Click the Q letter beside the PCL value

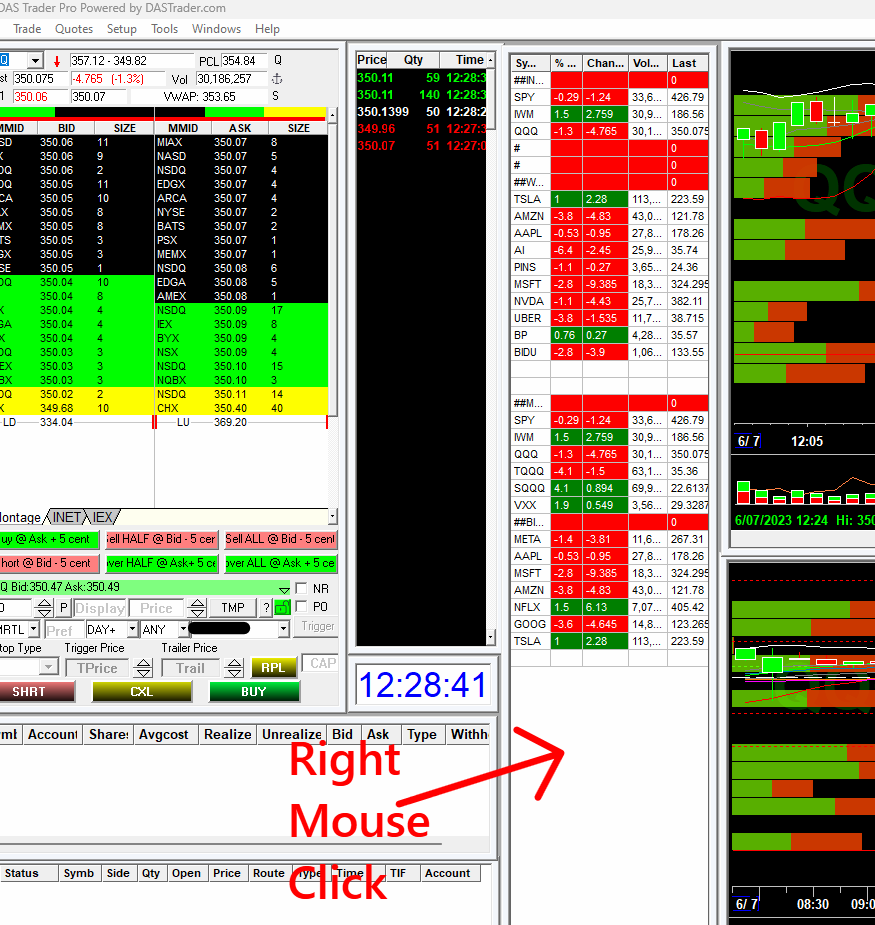(278, 60)
